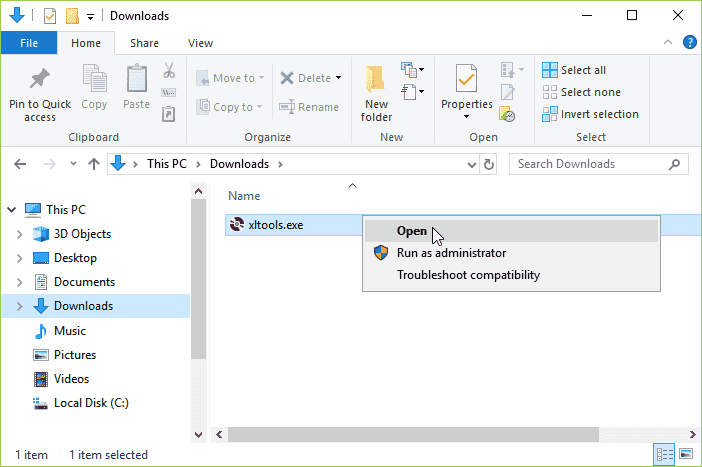Viewport: 702px width, 467px height.
Task: Switch to details view in the status bar
Action: coord(664,454)
